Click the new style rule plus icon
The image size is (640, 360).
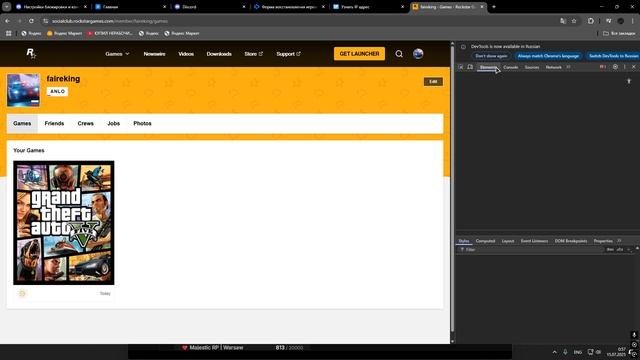tap(629, 249)
